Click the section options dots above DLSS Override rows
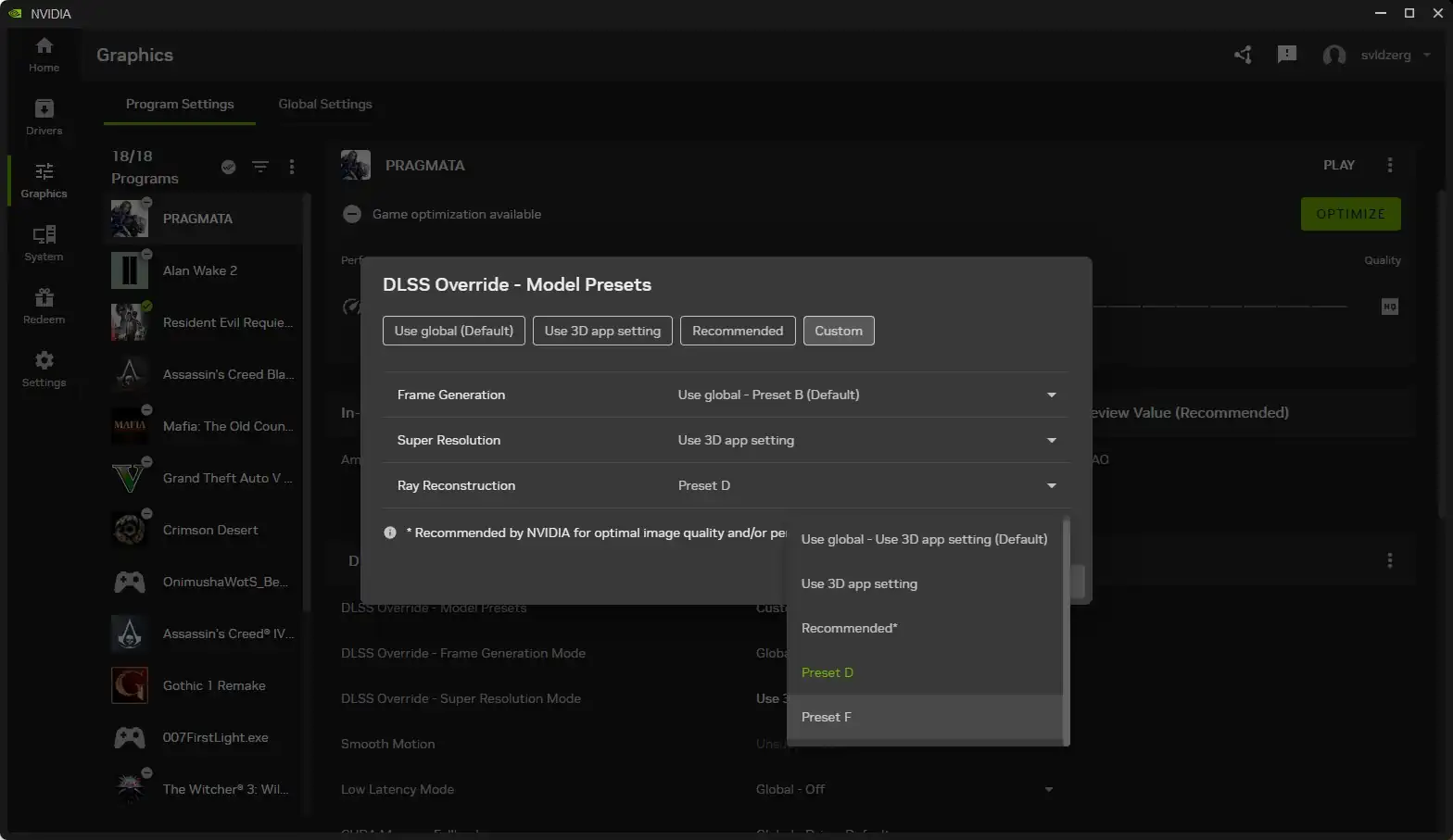This screenshot has width=1453, height=840. pos(1389,560)
